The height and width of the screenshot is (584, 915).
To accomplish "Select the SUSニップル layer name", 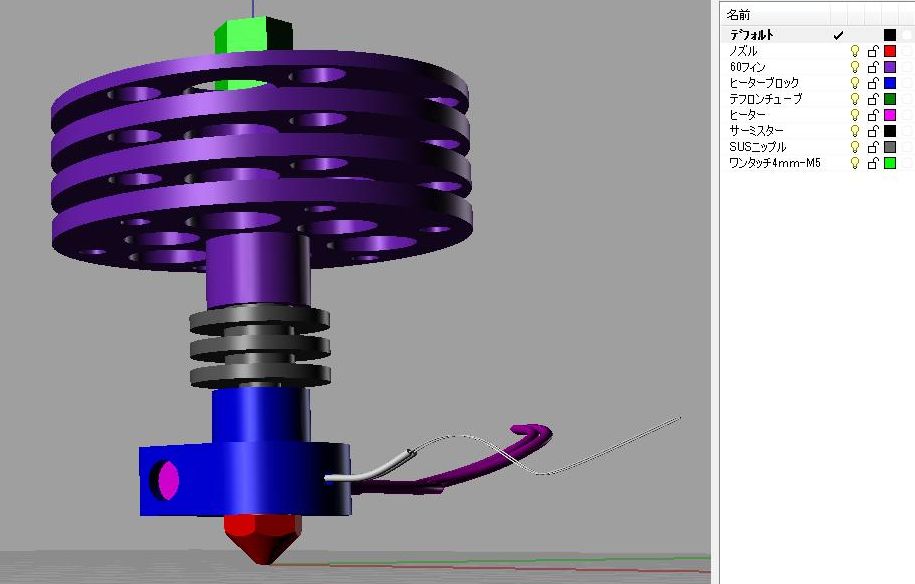I will click(x=757, y=147).
